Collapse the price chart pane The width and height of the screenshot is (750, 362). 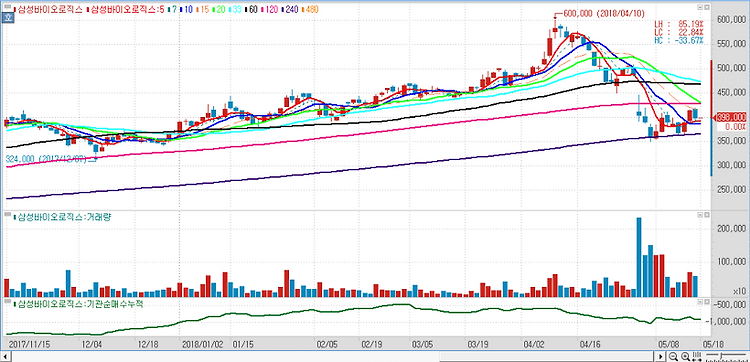[700, 8]
